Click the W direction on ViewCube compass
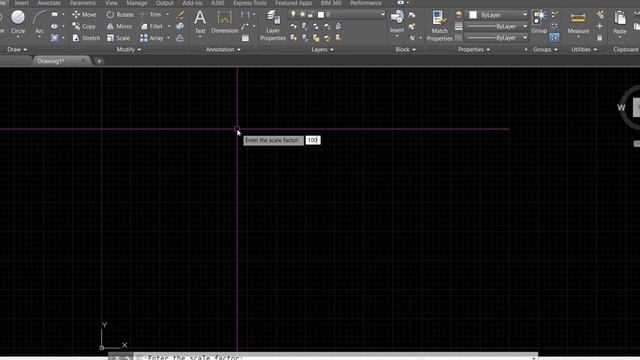Image resolution: width=640 pixels, height=360 pixels. coord(621,108)
